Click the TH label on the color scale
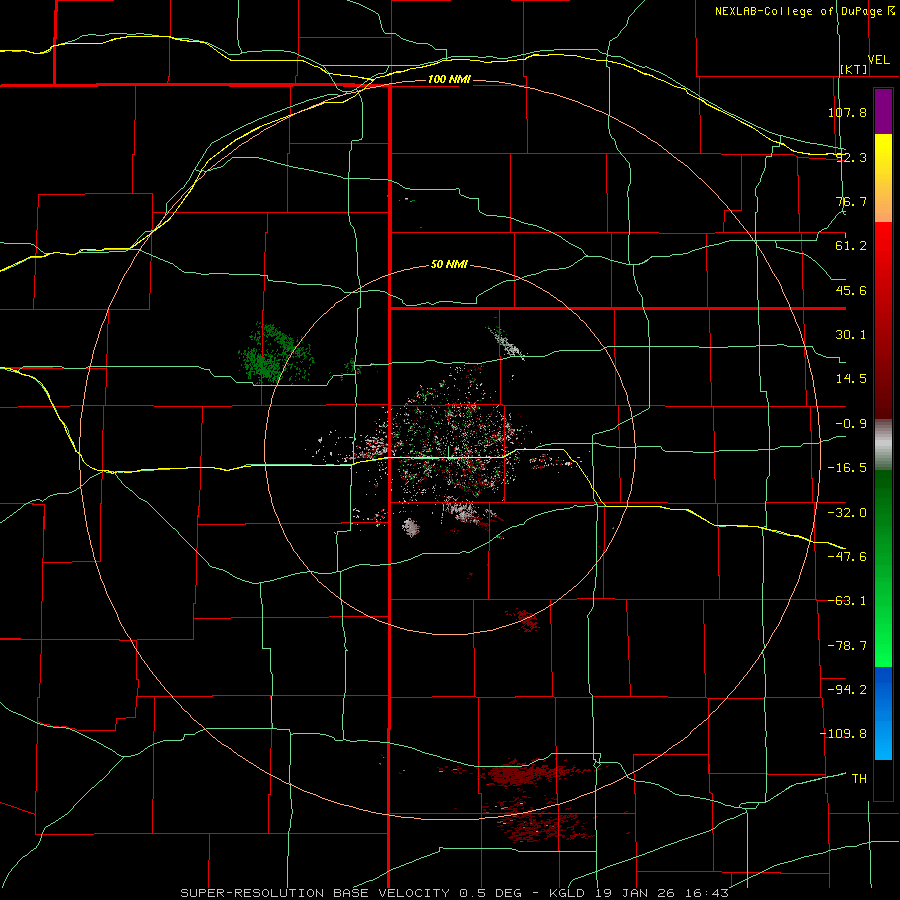This screenshot has width=900, height=900. [x=859, y=778]
